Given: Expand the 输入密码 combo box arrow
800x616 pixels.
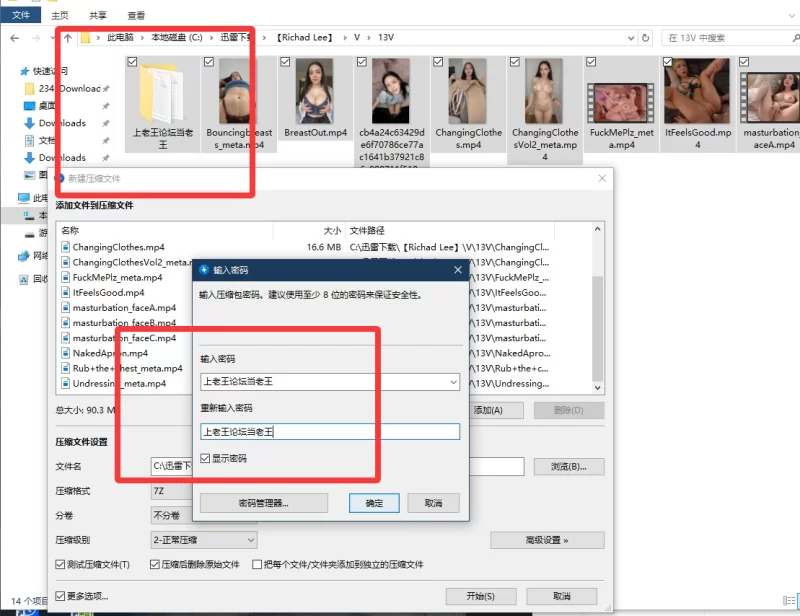Looking at the screenshot, I should pos(454,381).
